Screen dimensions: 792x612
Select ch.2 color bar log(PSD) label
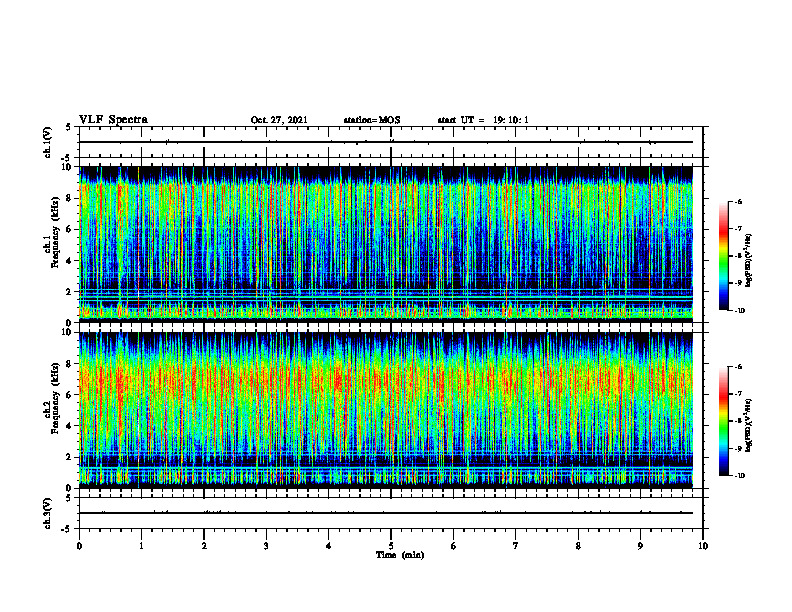click(749, 426)
